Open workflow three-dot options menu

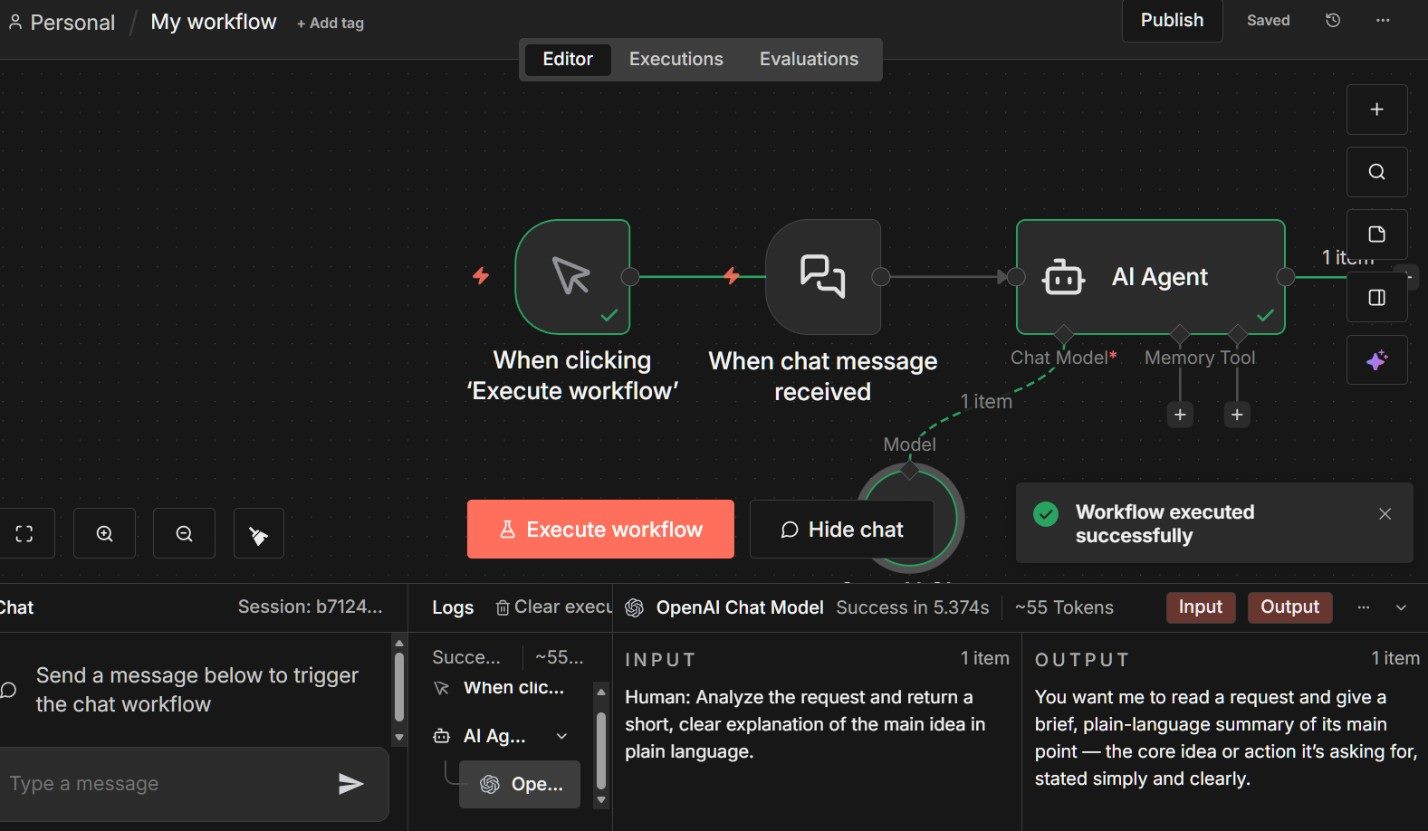1383,20
